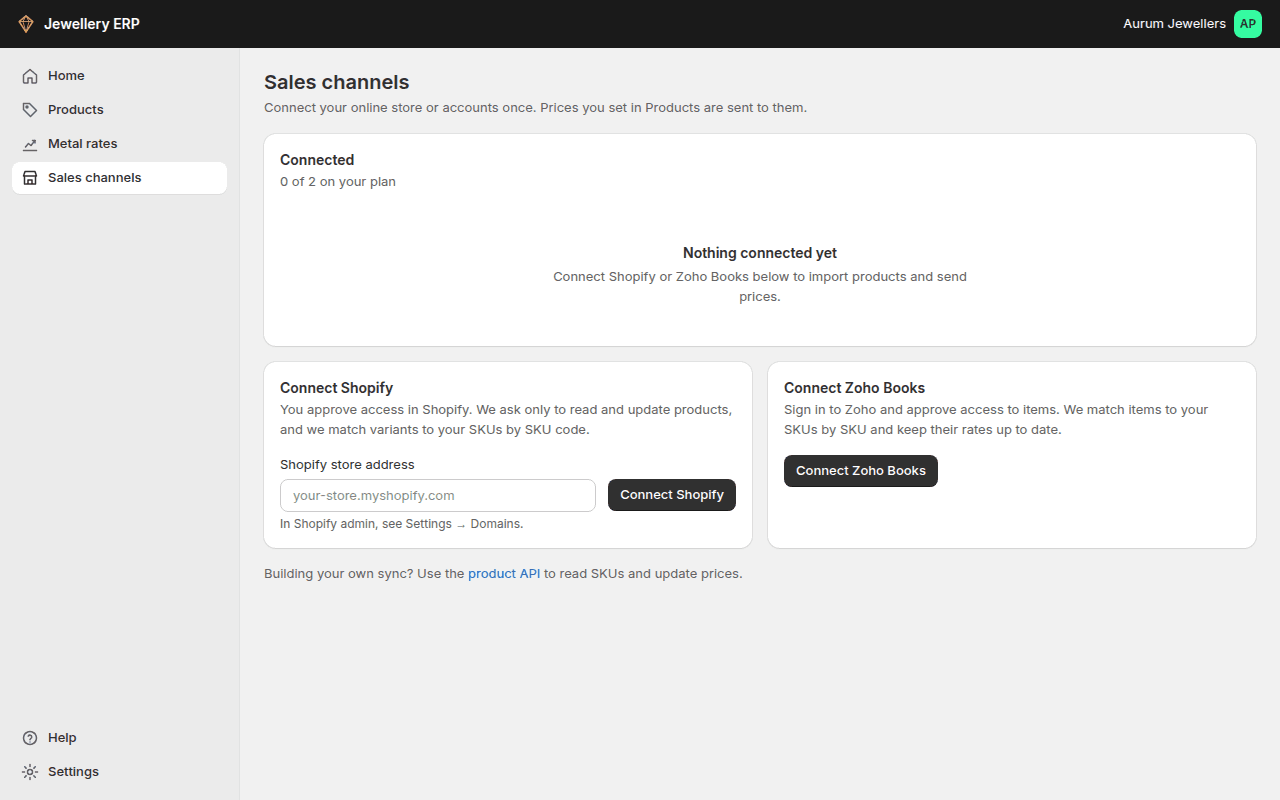The image size is (1280, 800).
Task: Click '0 of 2 on your plan' text
Action: [338, 182]
